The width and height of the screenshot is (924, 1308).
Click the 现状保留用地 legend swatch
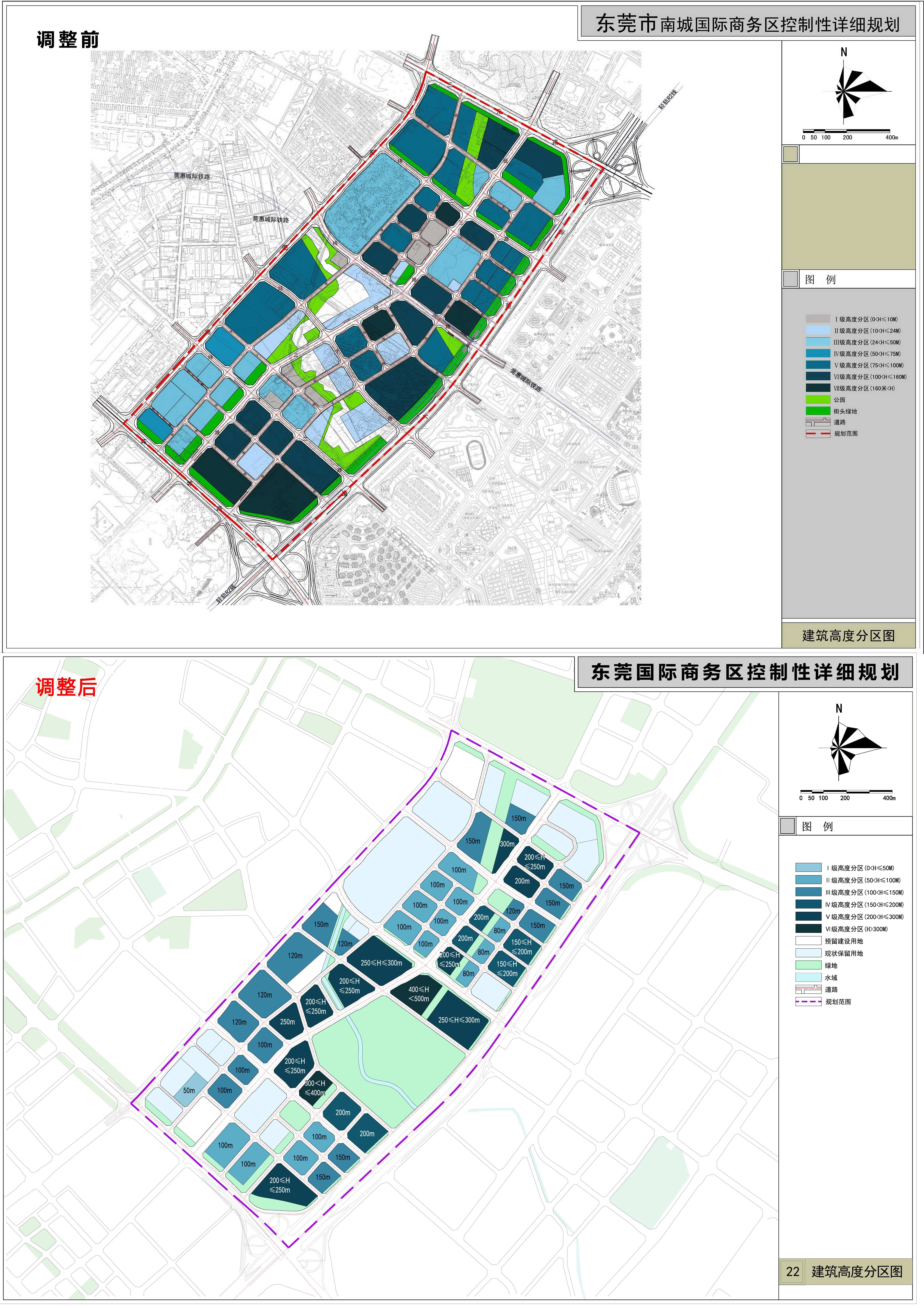click(808, 953)
